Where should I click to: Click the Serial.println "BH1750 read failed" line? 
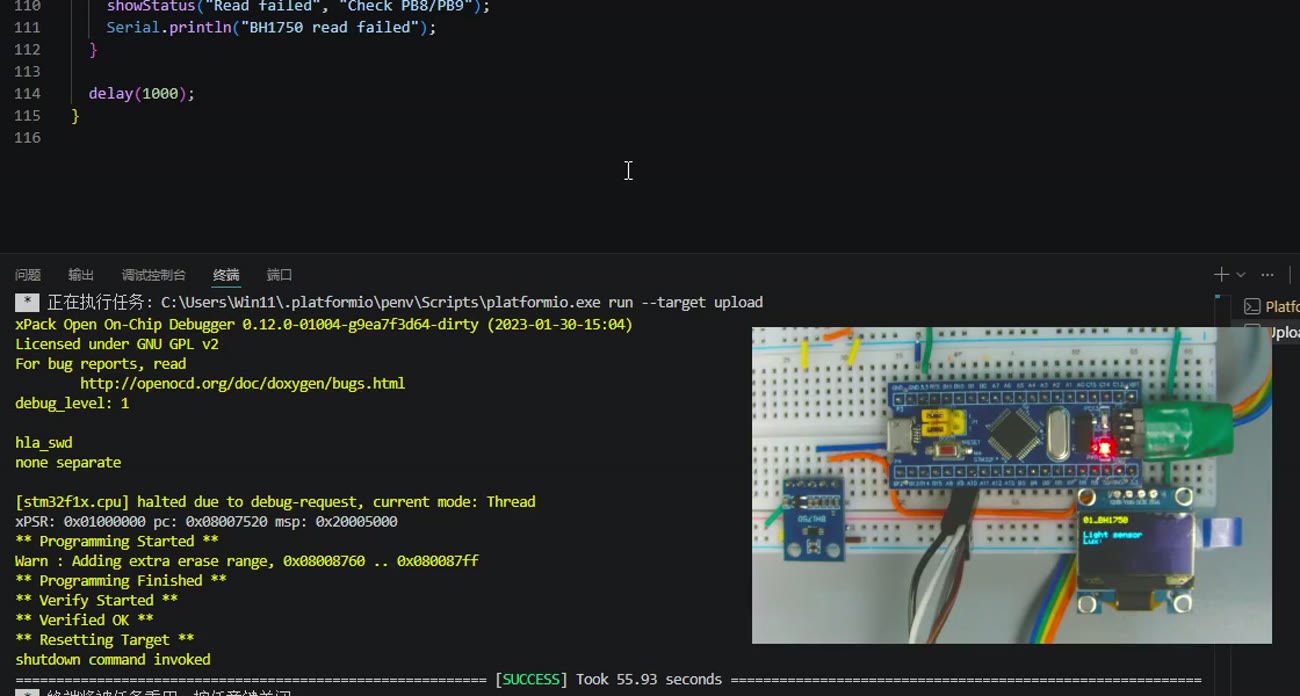click(x=271, y=27)
